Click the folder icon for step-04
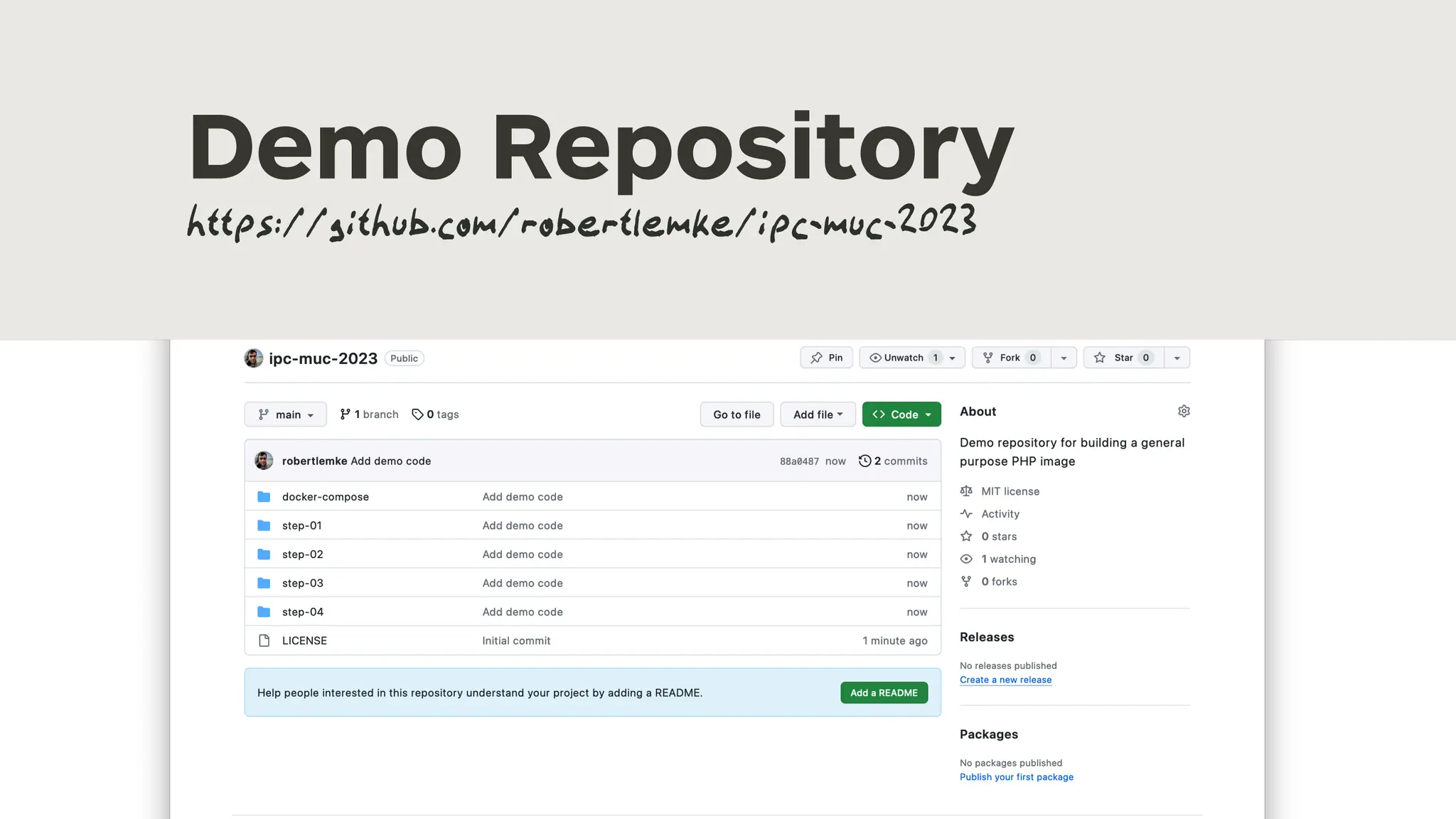 264,612
